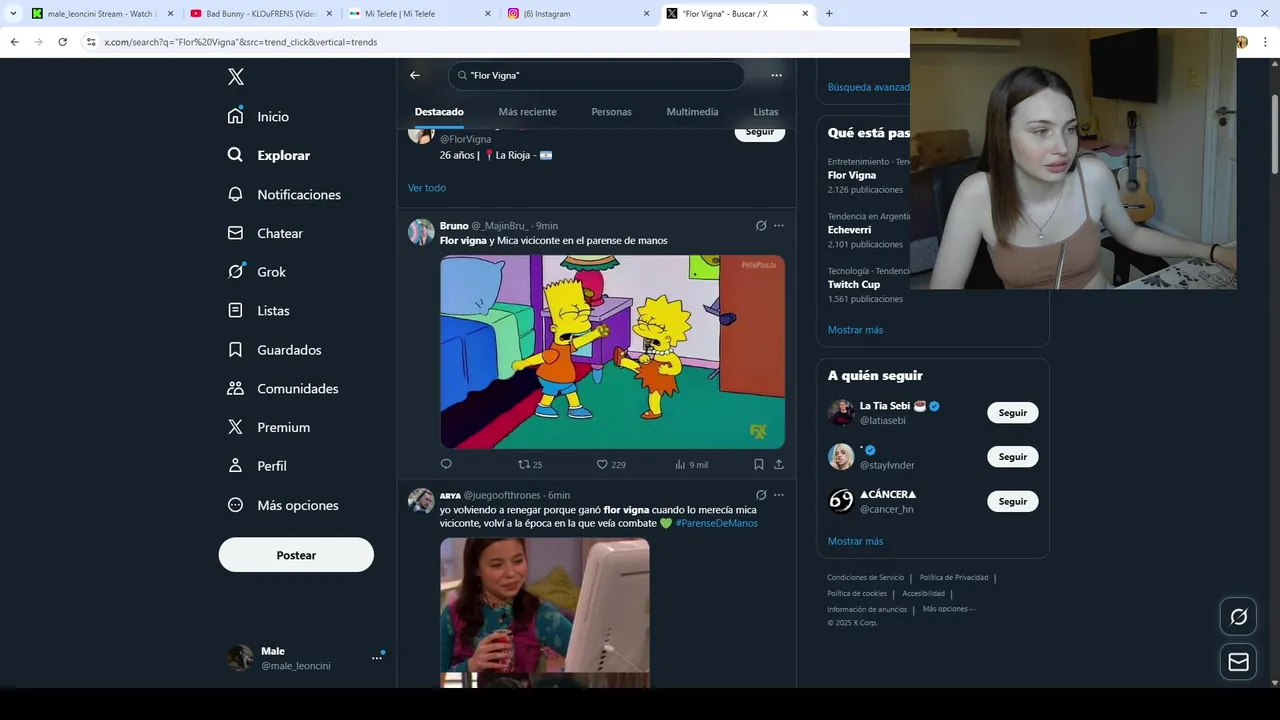Click the "Flor Vigna" search box
The height and width of the screenshot is (720, 1280).
point(596,75)
